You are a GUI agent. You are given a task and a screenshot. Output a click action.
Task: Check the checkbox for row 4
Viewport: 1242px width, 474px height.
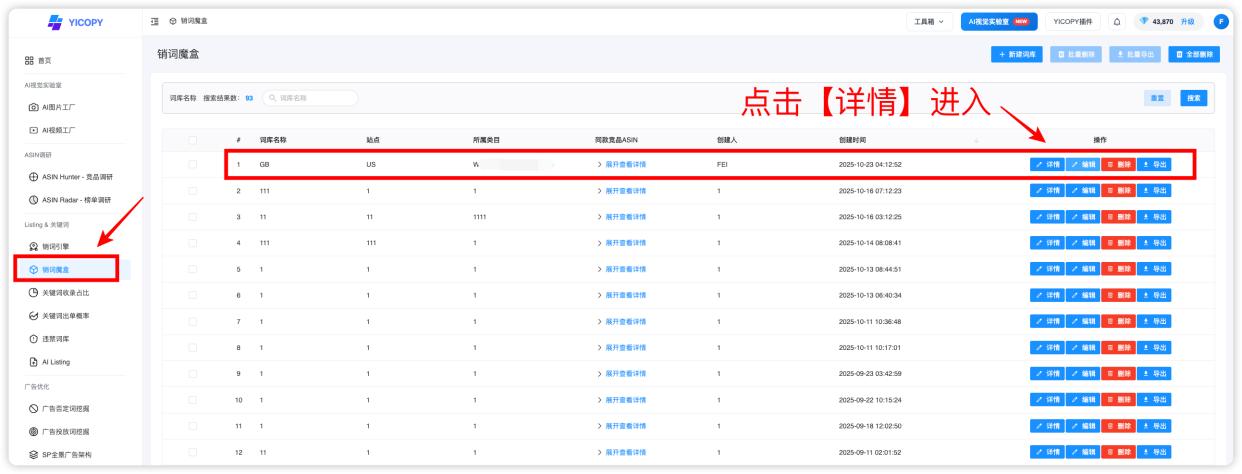192,242
